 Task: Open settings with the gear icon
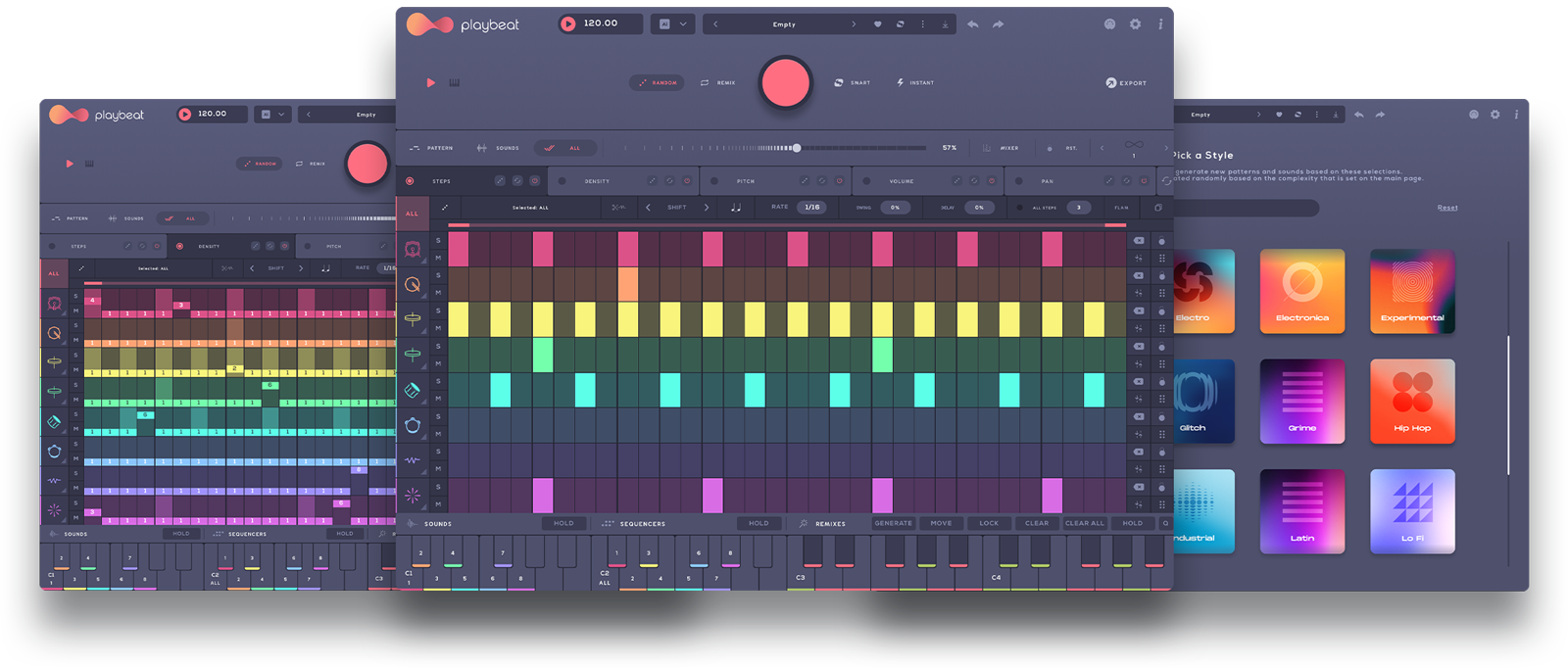(x=1135, y=24)
